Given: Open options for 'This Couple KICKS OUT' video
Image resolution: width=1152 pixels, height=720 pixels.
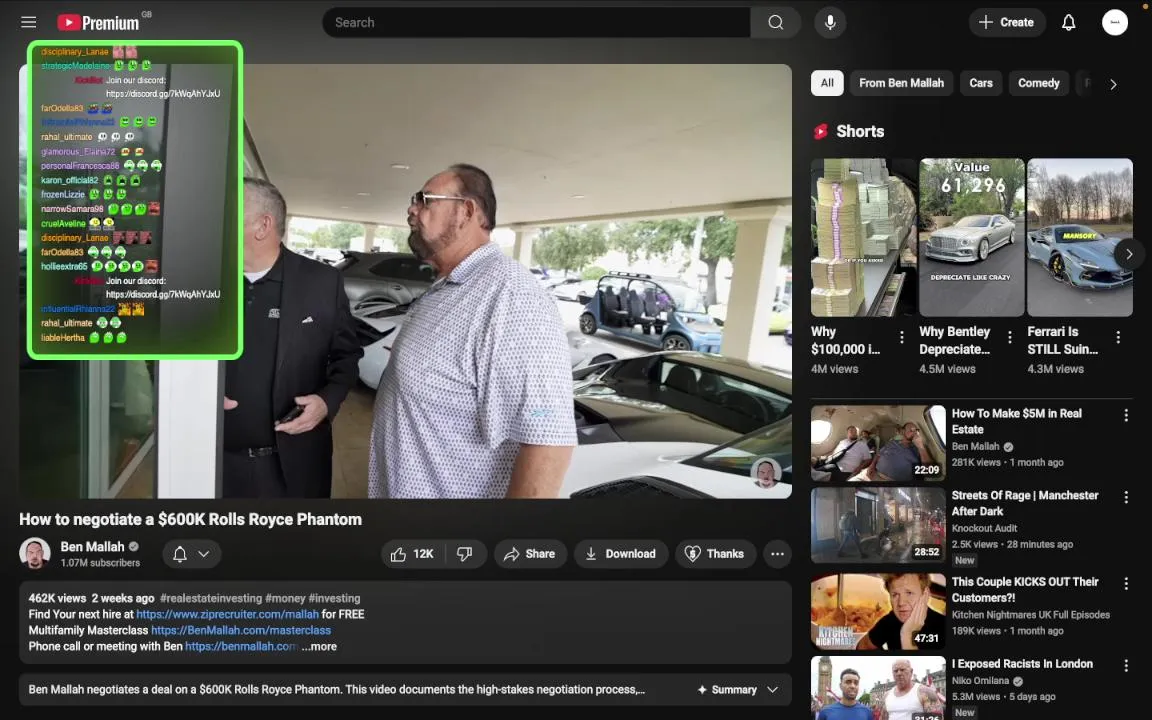Looking at the screenshot, I should [1126, 583].
